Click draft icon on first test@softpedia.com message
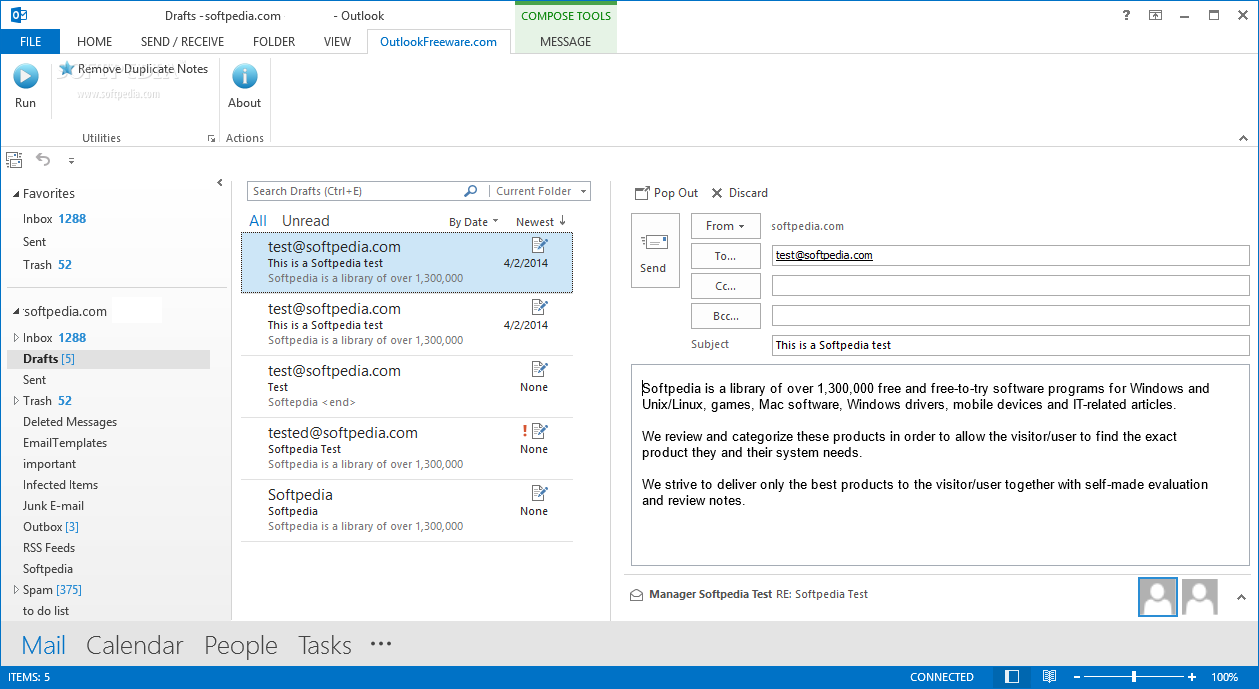Screen dimensions: 1259x689 [540, 245]
